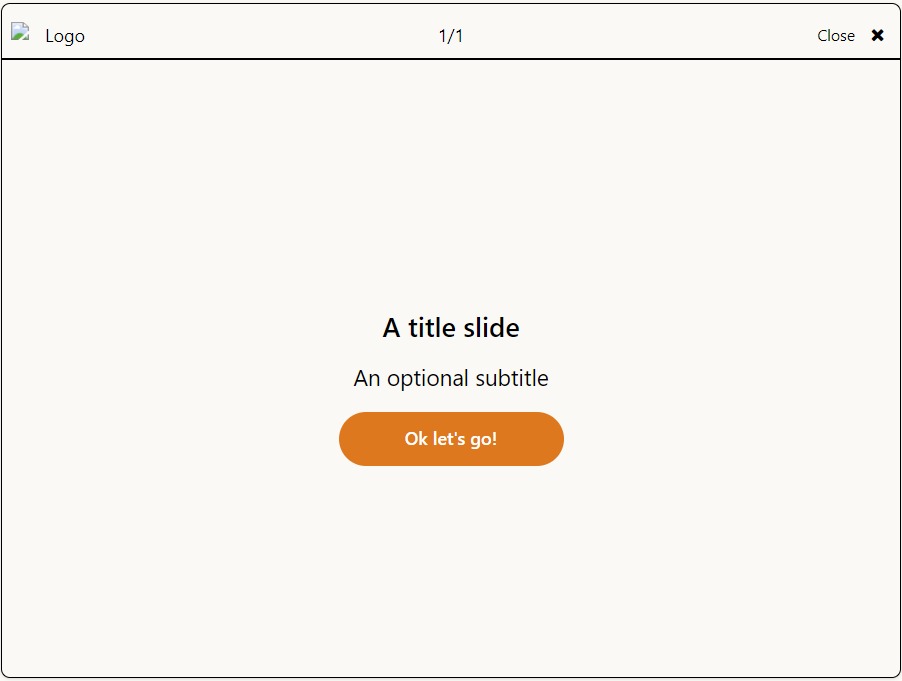Click the word "Ok" on orange button
This screenshot has width=902, height=681.
click(416, 439)
